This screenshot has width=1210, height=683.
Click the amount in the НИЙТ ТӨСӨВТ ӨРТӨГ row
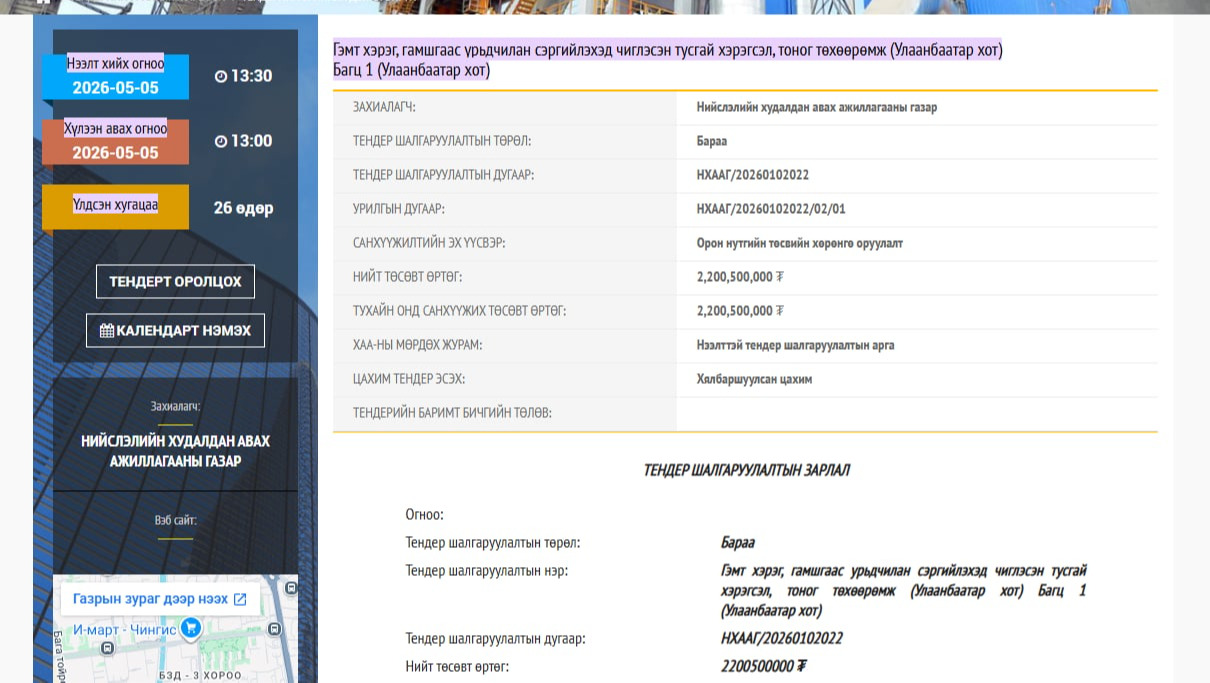pyautogui.click(x=740, y=277)
